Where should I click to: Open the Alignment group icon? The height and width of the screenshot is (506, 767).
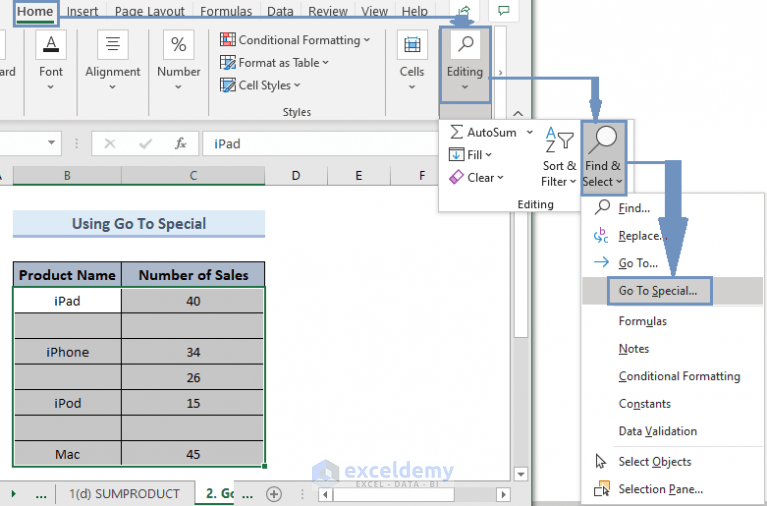tap(113, 45)
